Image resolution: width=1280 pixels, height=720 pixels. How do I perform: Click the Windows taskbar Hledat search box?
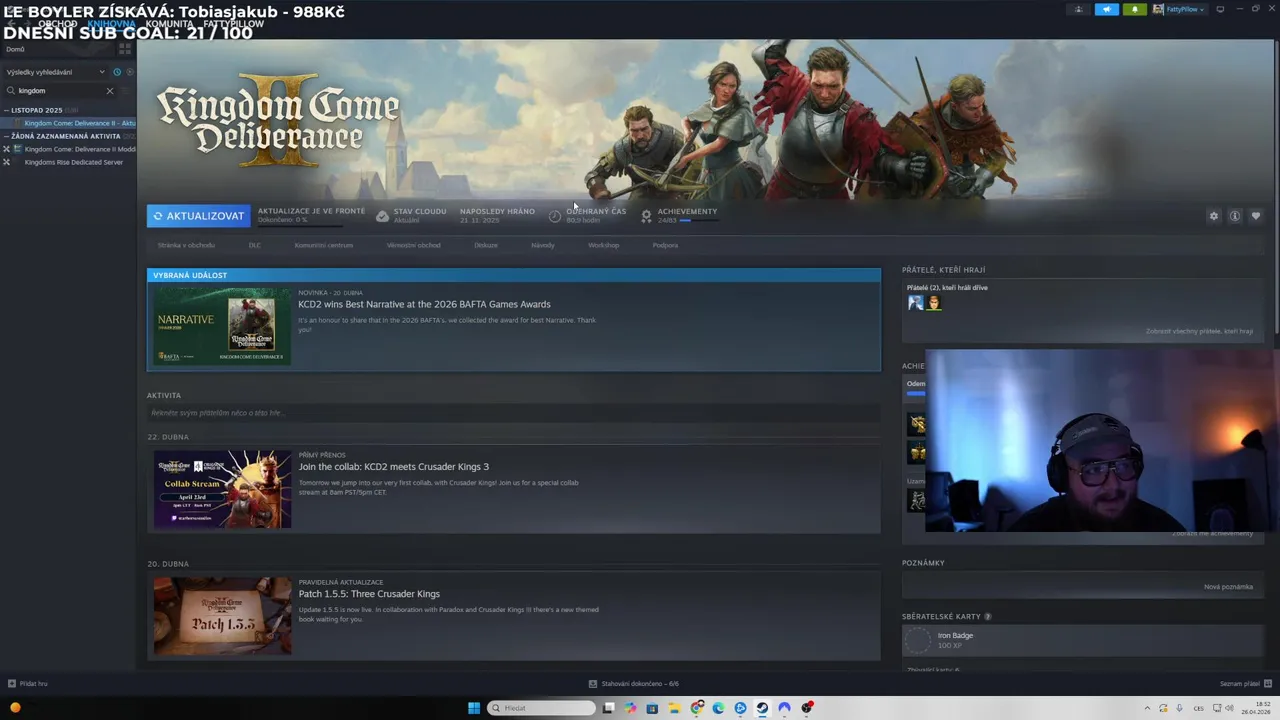(x=541, y=708)
